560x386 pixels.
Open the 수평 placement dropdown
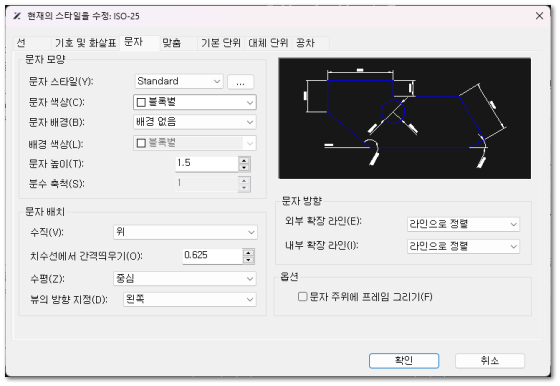click(x=185, y=279)
